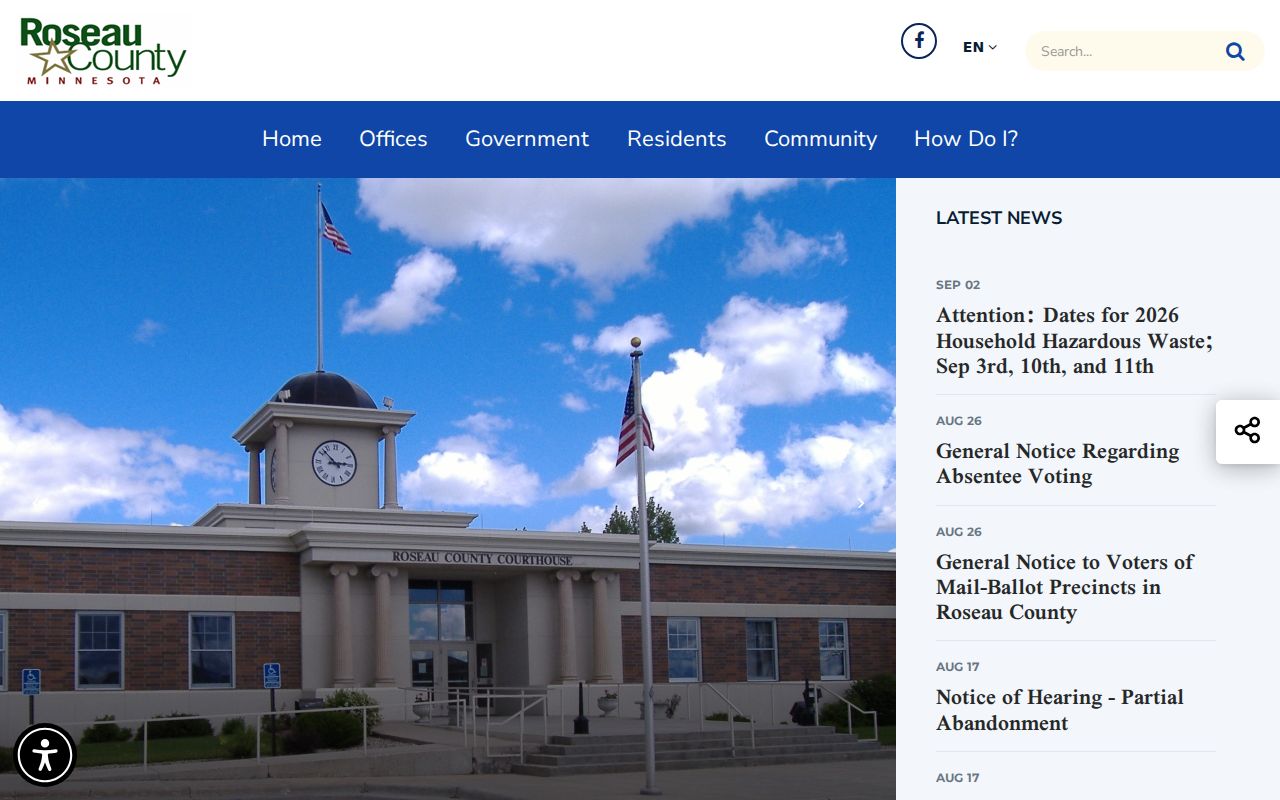Focus the Search input field
This screenshot has width=1280, height=800.
tap(1125, 51)
